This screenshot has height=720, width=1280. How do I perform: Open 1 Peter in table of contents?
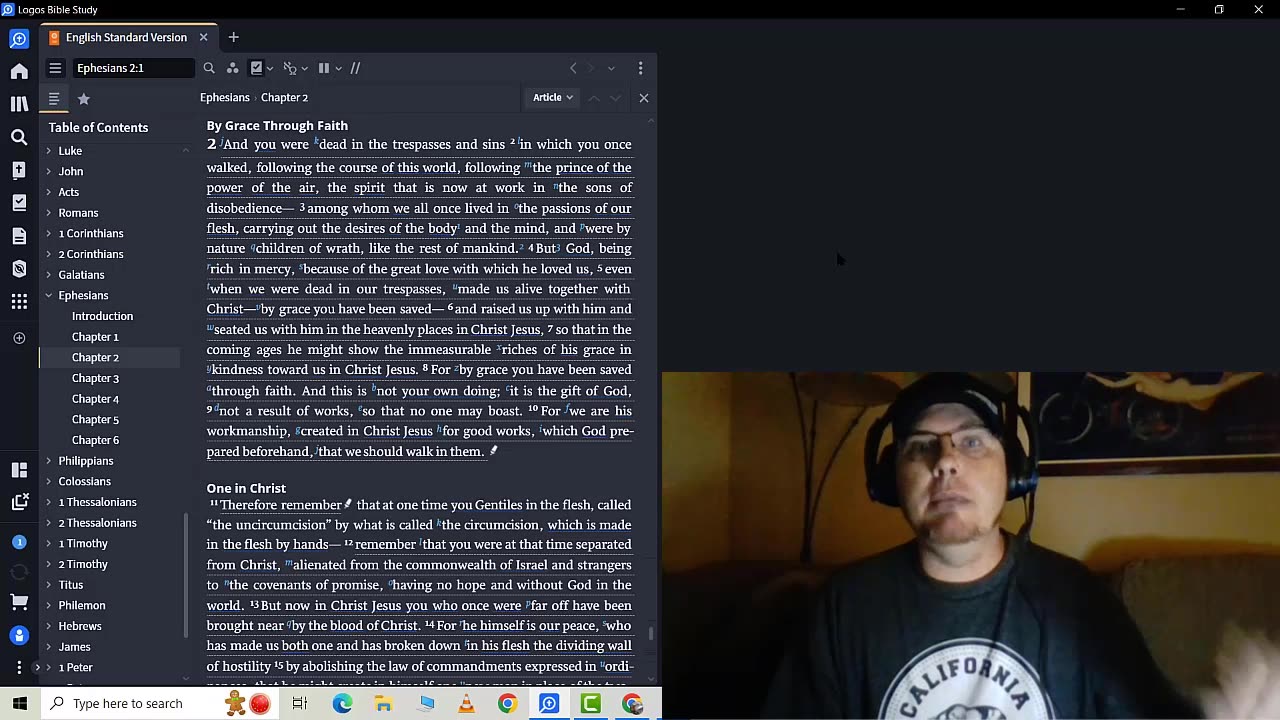76,667
